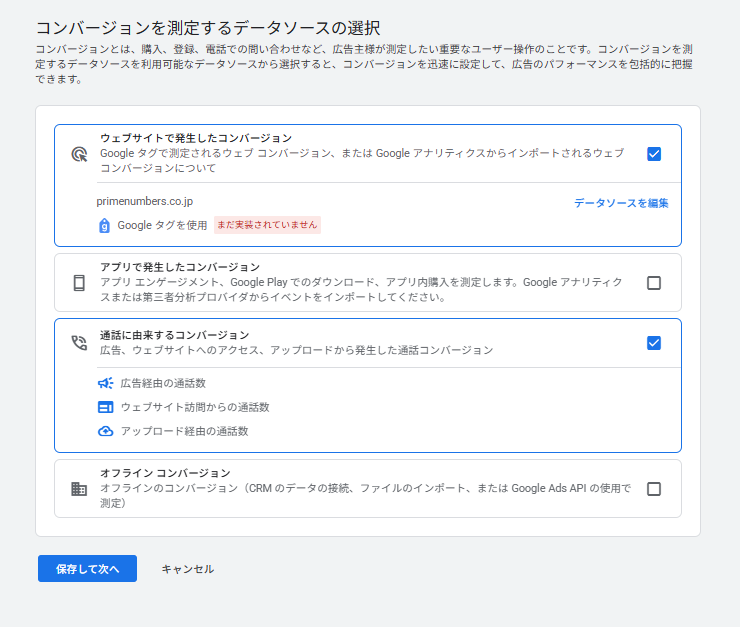
Task: Click the website visit calls icon
Action: [106, 407]
